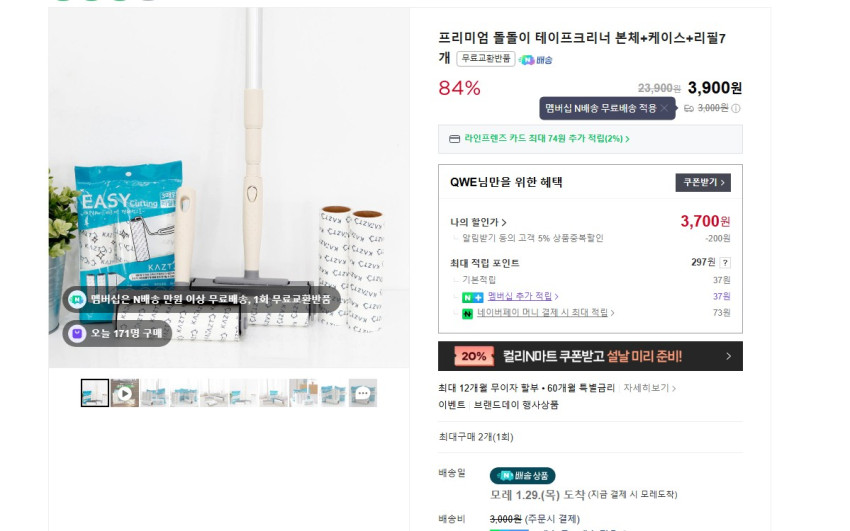The width and height of the screenshot is (850, 531).
Task: Open 라인프렌즈 카드 추가 적립 link
Action: point(547,139)
